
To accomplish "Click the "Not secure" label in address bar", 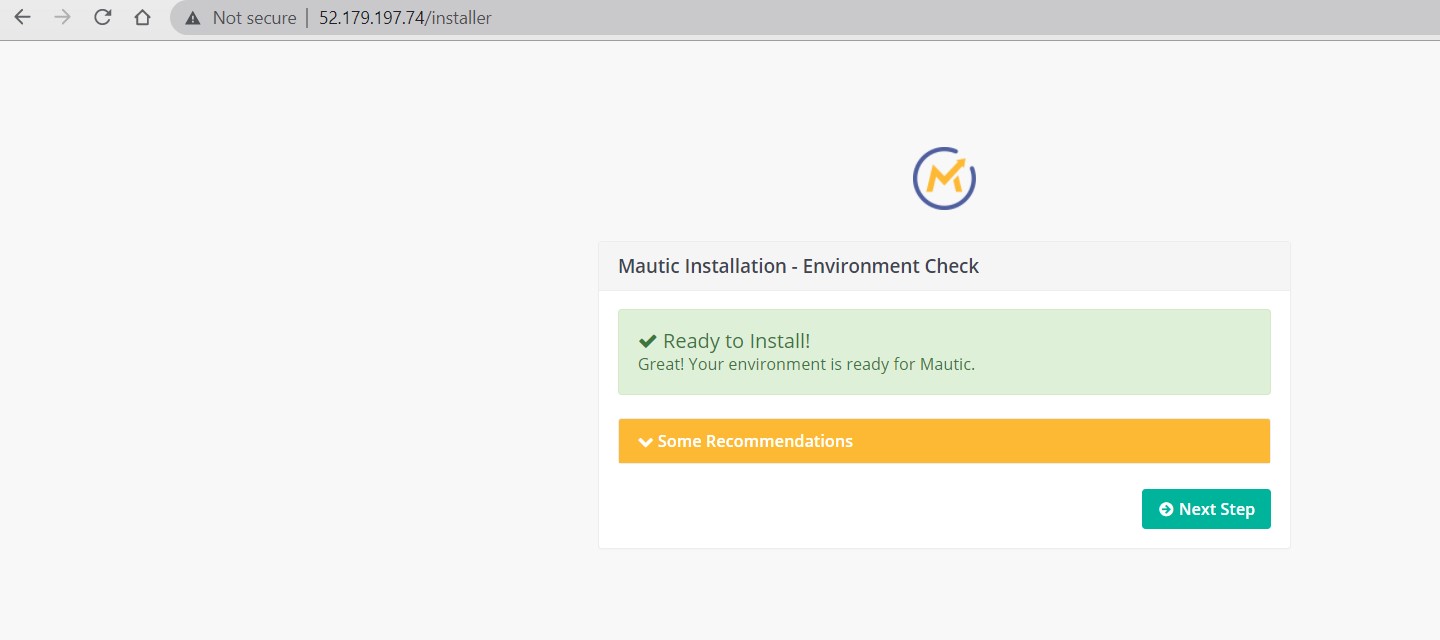I will pos(254,18).
